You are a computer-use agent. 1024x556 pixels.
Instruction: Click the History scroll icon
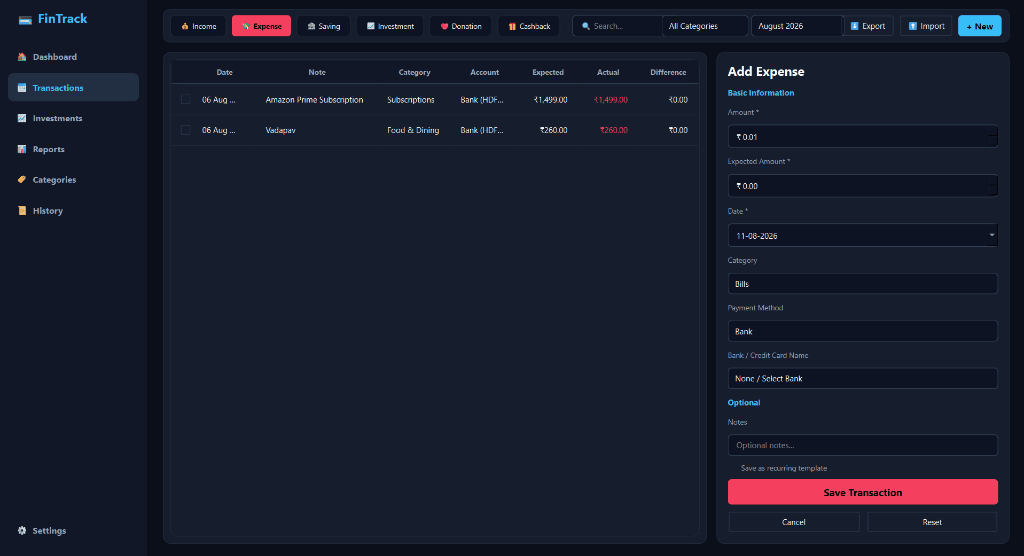coord(22,210)
